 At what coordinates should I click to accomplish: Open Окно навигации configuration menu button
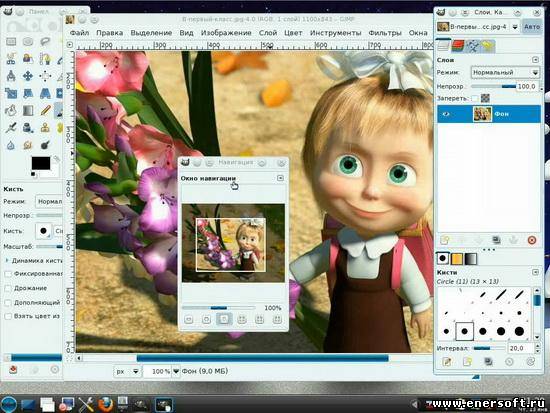(280, 178)
